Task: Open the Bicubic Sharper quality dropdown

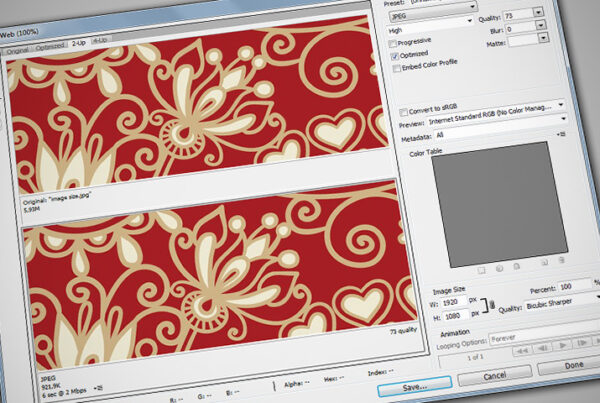Action: (x=562, y=302)
